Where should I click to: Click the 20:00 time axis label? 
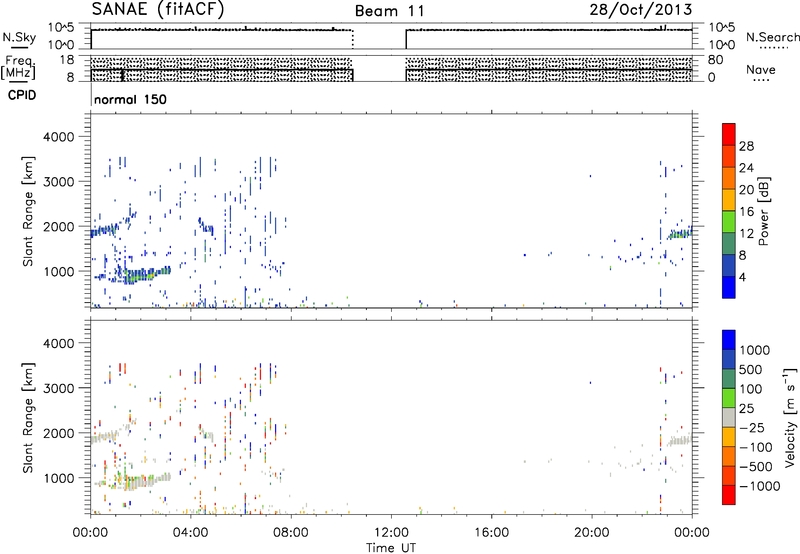pyautogui.click(x=592, y=533)
